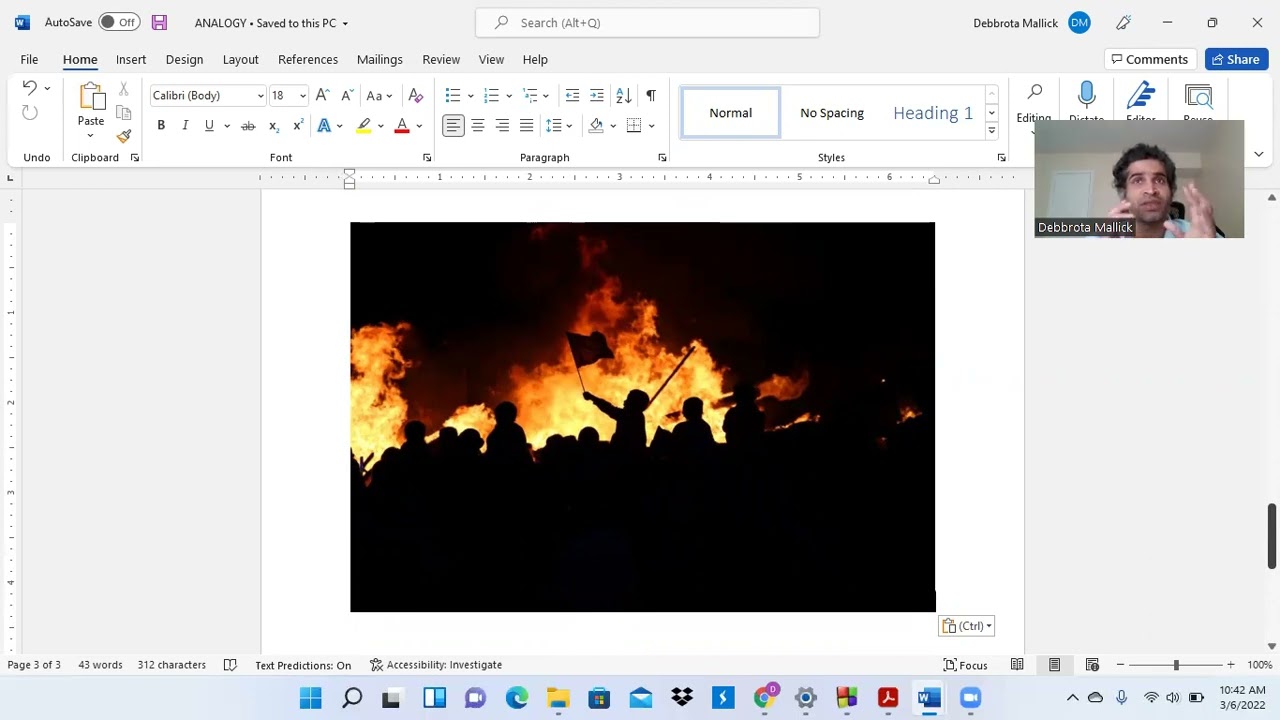
Task: Toggle paragraph marks display
Action: click(651, 96)
